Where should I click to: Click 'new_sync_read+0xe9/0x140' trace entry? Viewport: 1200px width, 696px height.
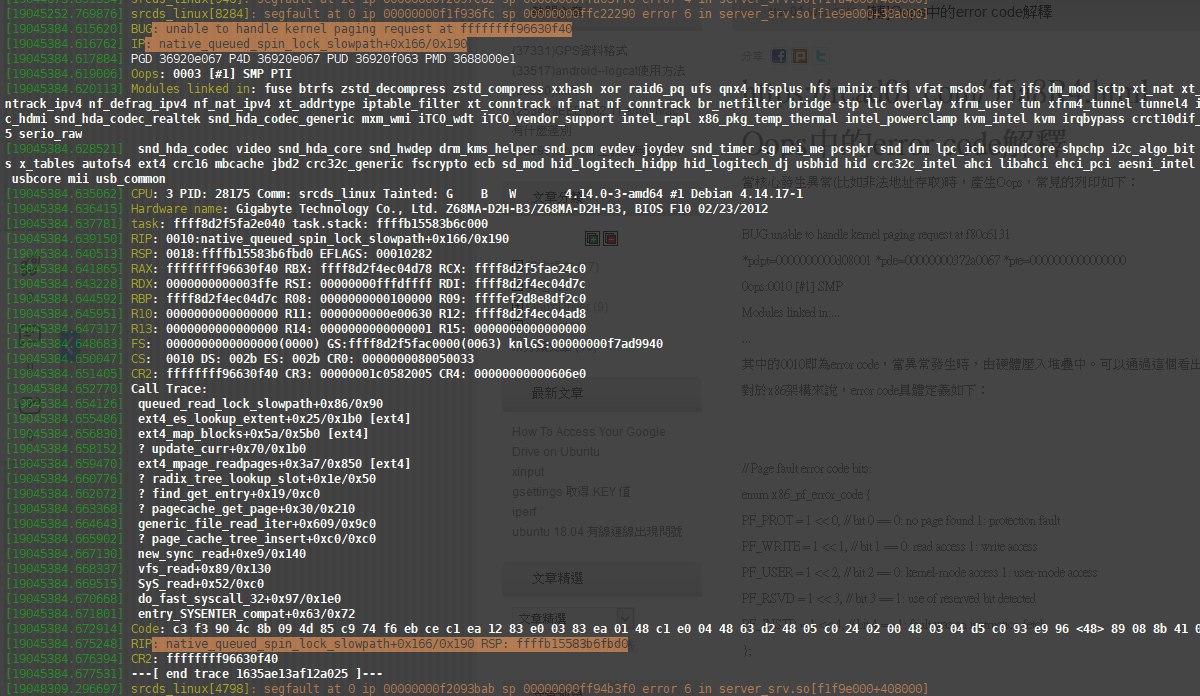222,553
